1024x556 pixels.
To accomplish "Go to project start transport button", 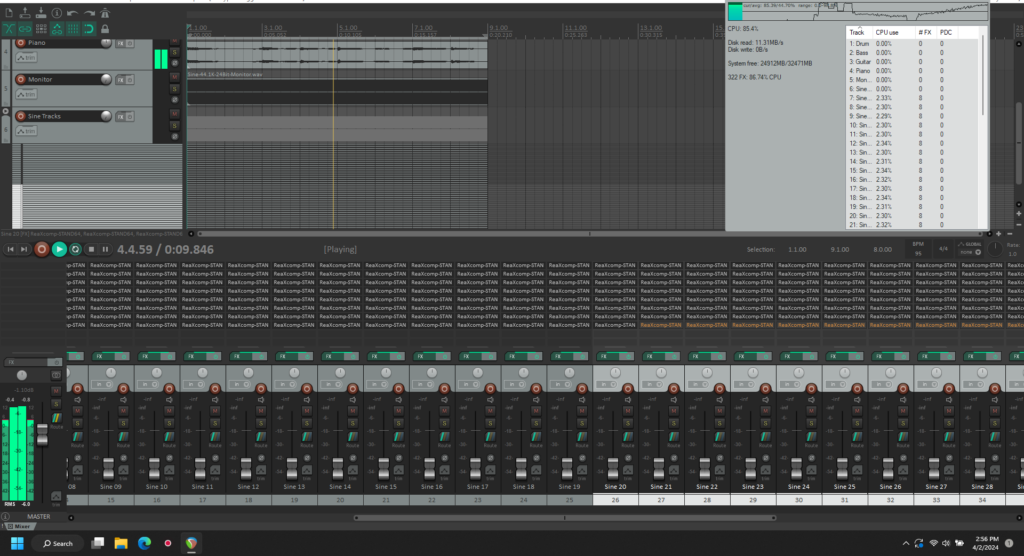I will click(x=10, y=249).
